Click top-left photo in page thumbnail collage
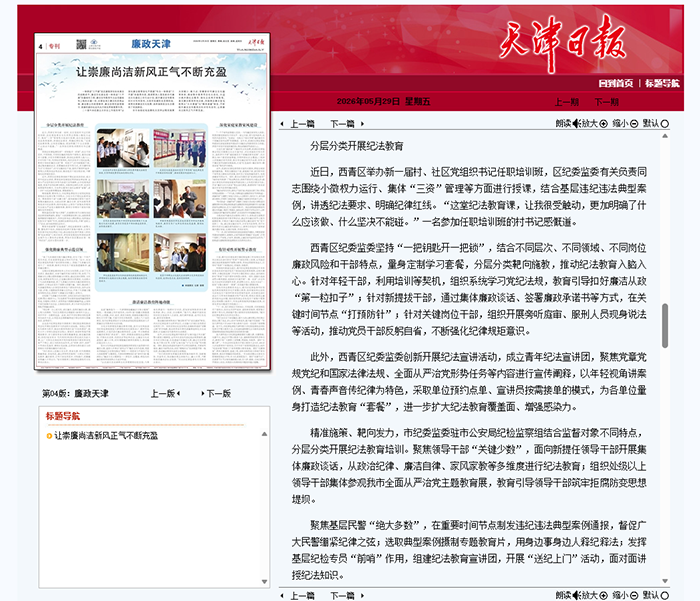The width and height of the screenshot is (700, 601). (123, 148)
